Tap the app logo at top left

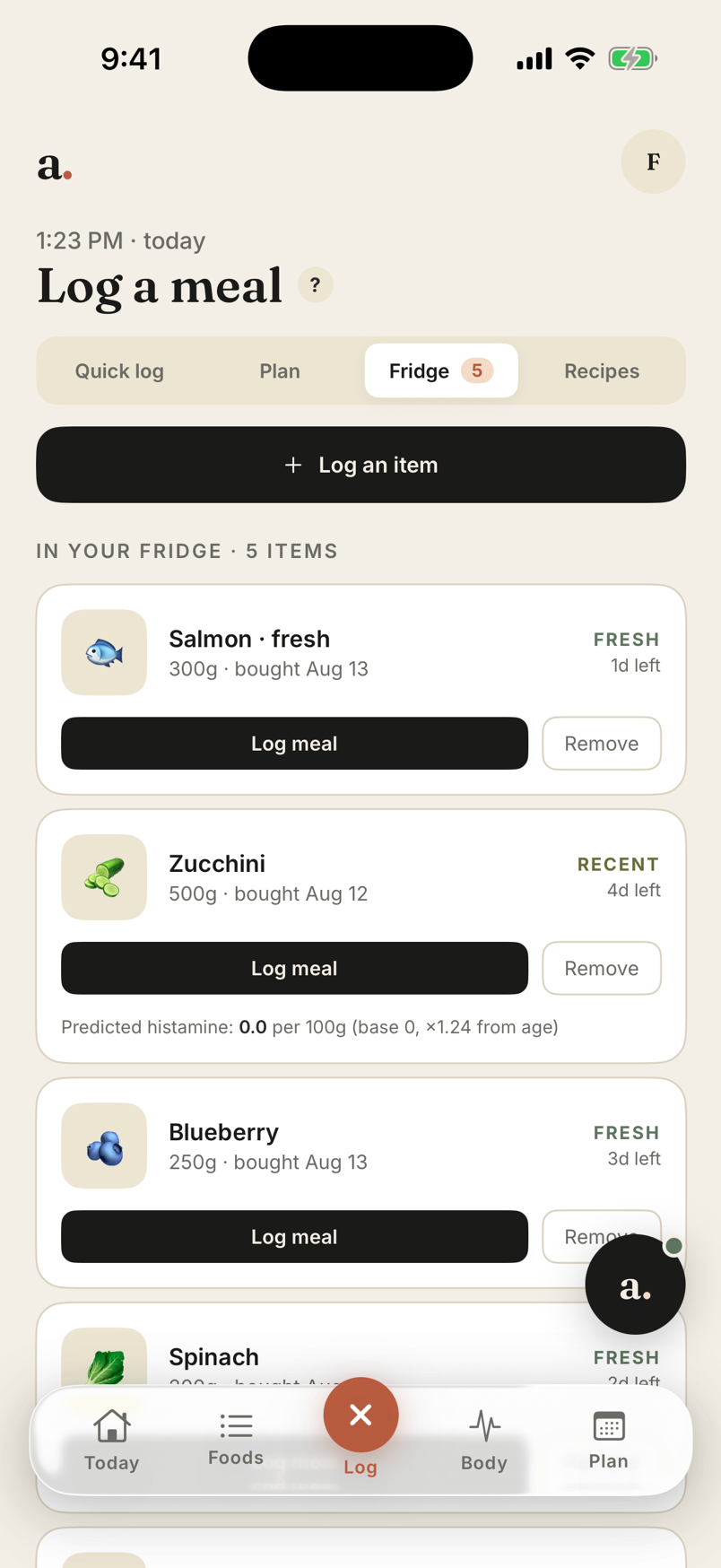[x=55, y=165]
